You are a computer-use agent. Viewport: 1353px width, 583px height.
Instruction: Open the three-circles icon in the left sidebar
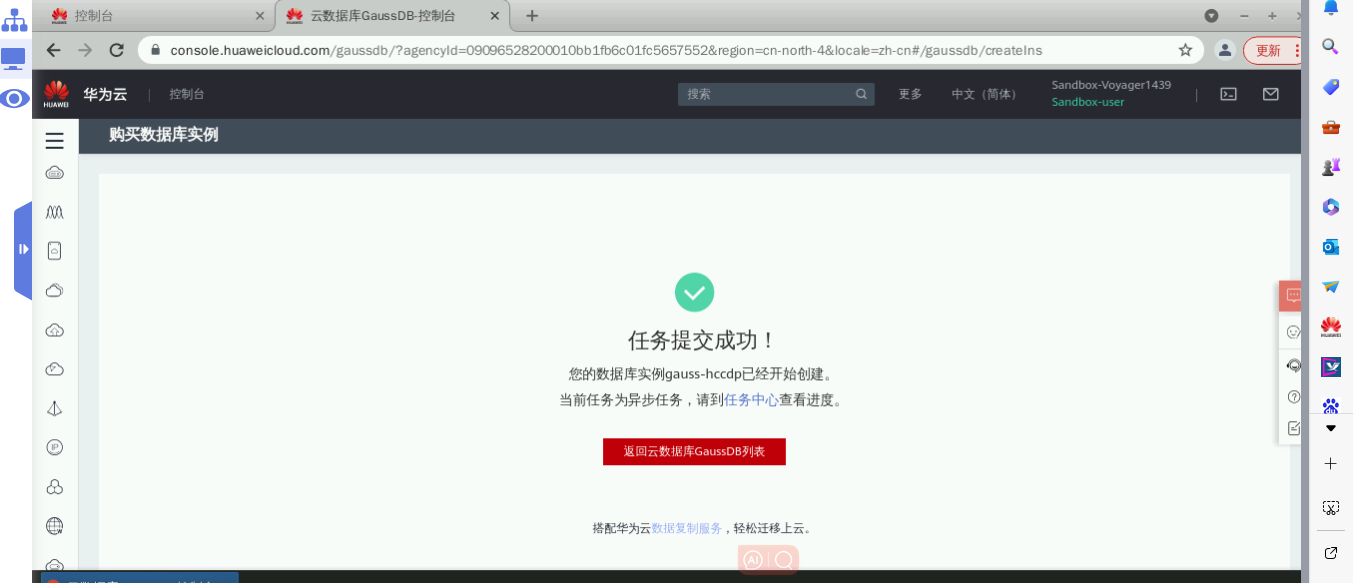pos(55,487)
